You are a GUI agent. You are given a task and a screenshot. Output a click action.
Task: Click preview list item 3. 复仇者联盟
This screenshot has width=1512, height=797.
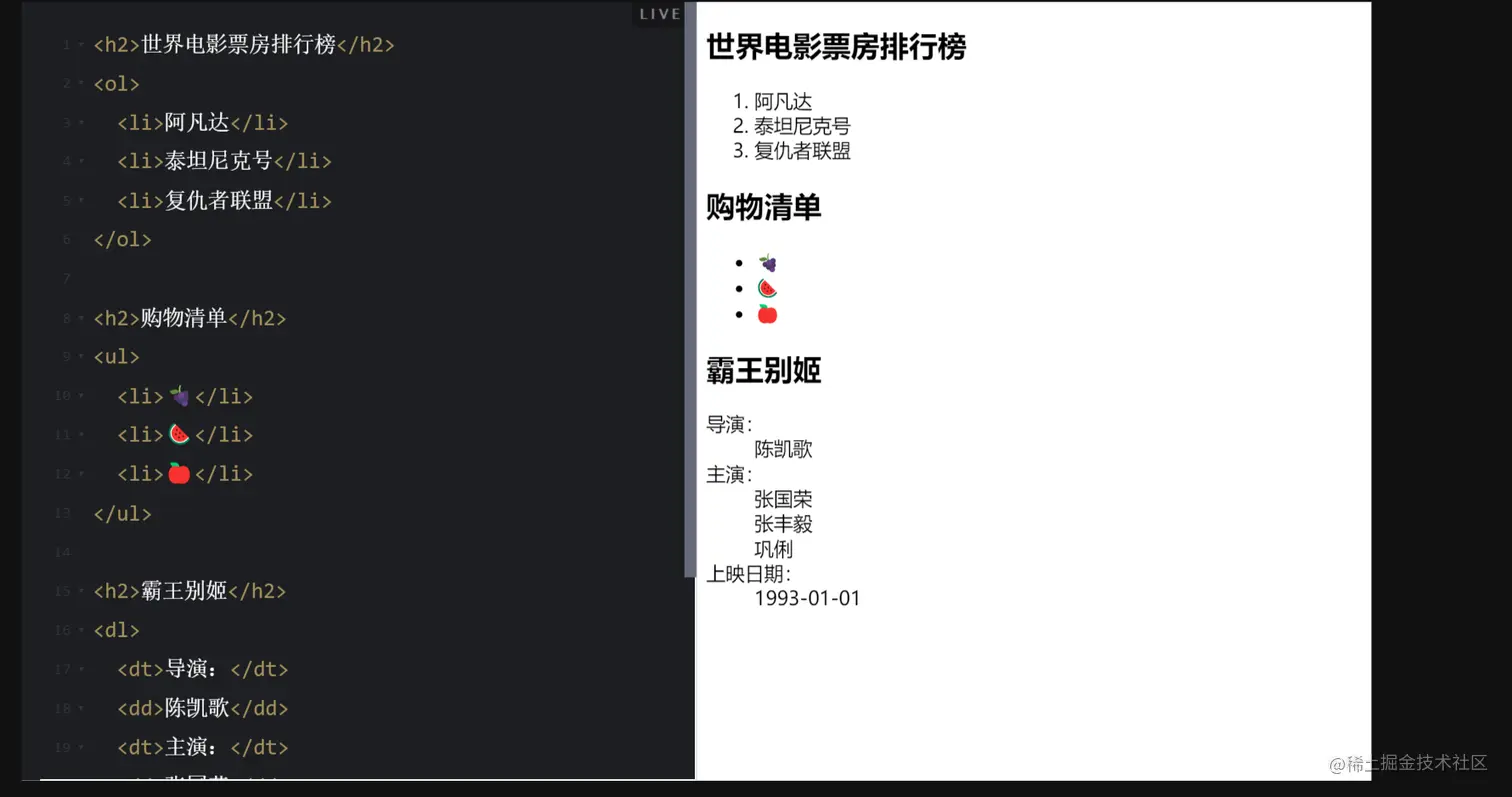pos(791,151)
